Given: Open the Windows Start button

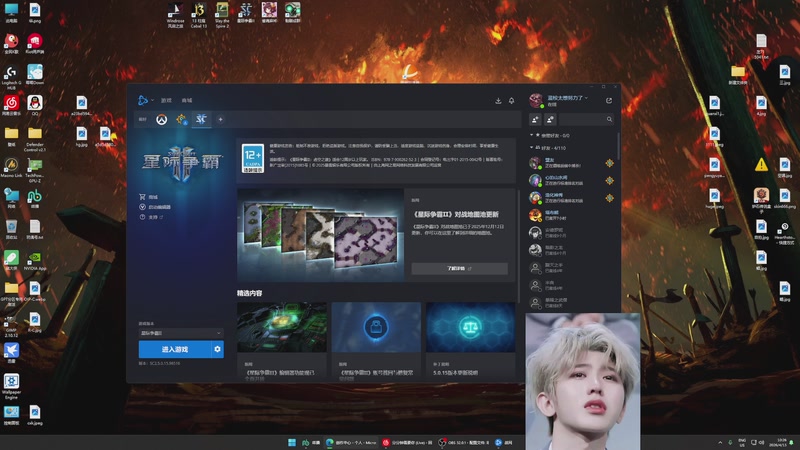Looking at the screenshot, I should (x=292, y=442).
